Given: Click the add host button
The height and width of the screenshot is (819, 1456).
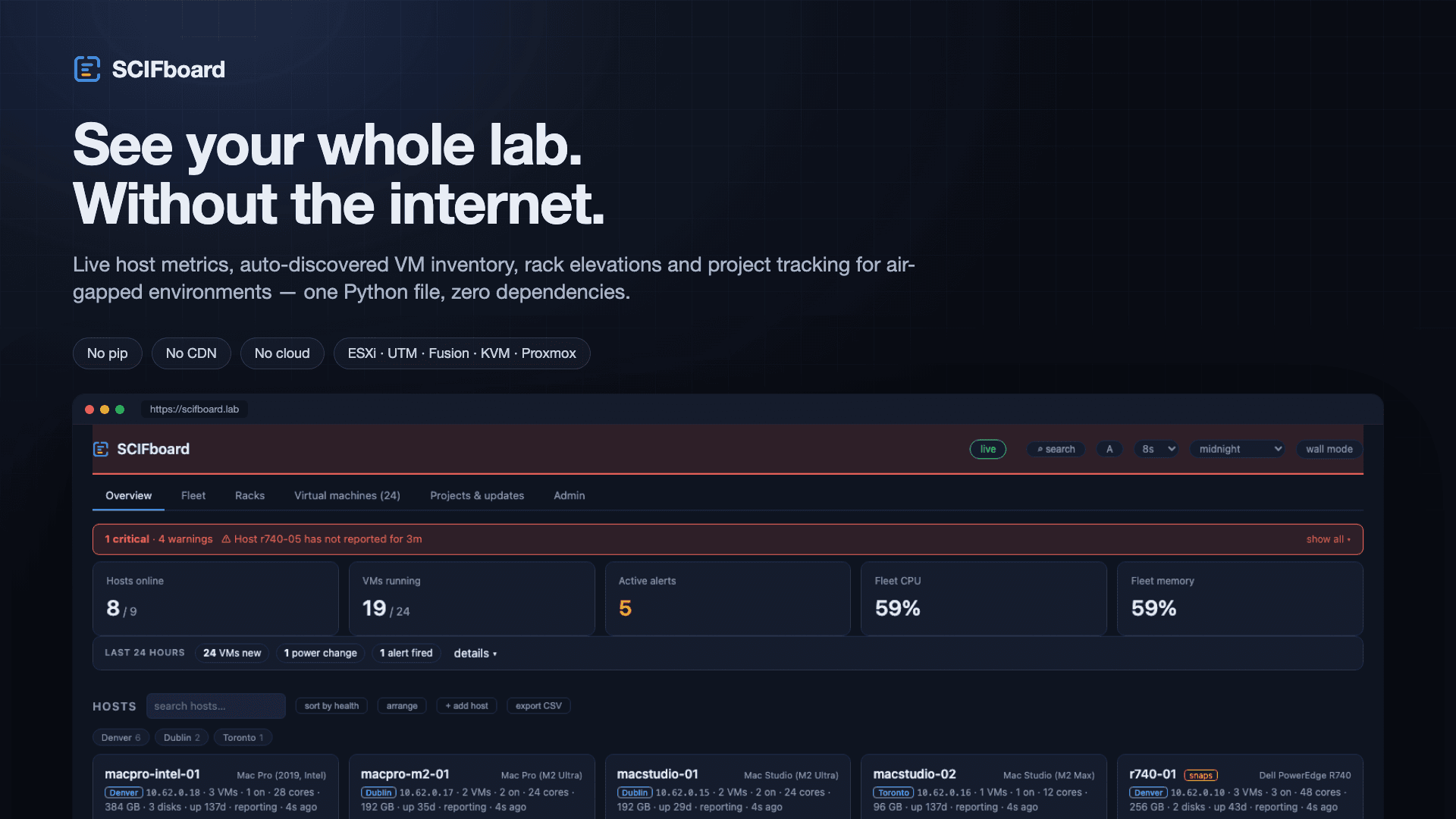Looking at the screenshot, I should [x=466, y=706].
